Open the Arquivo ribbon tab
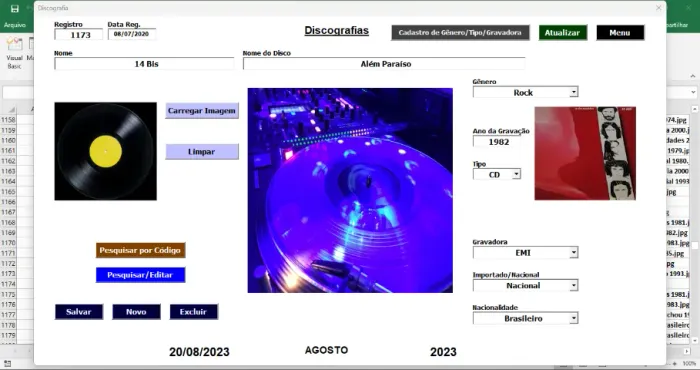 (x=14, y=25)
